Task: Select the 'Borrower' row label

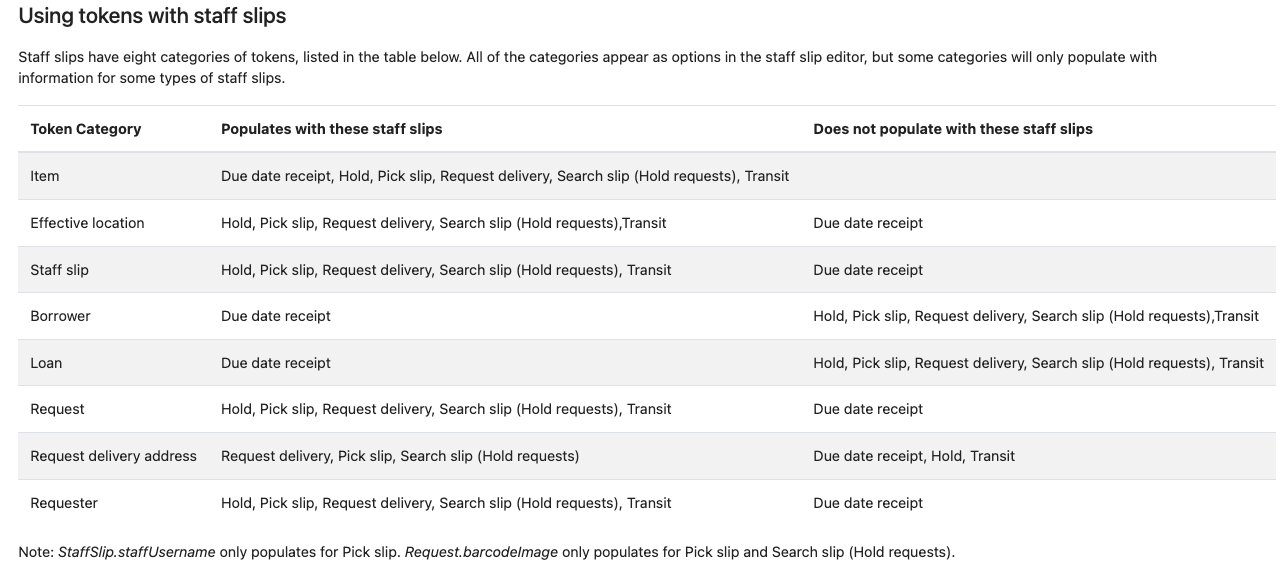Action: click(x=60, y=316)
